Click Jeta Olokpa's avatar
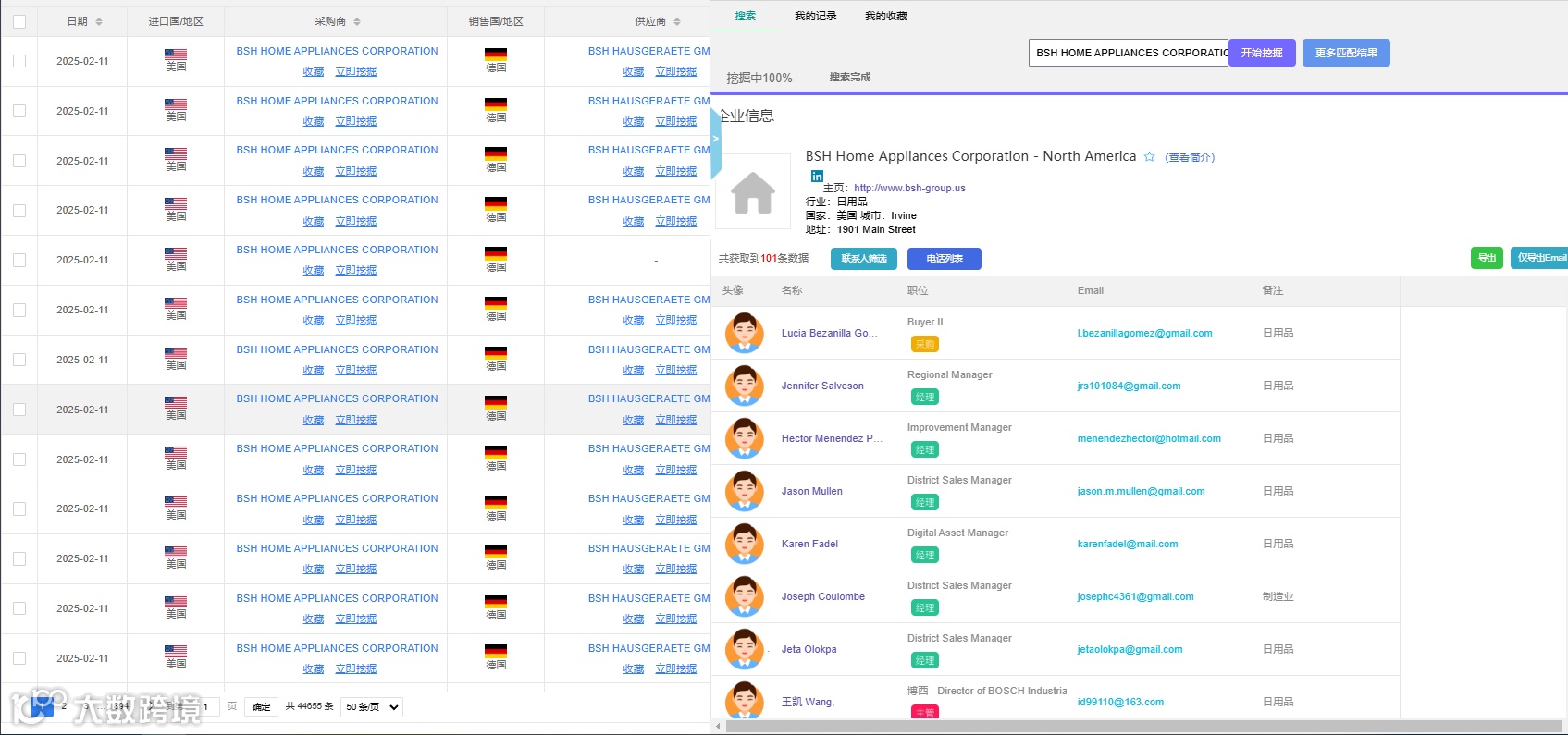This screenshot has width=1568, height=735. (744, 649)
